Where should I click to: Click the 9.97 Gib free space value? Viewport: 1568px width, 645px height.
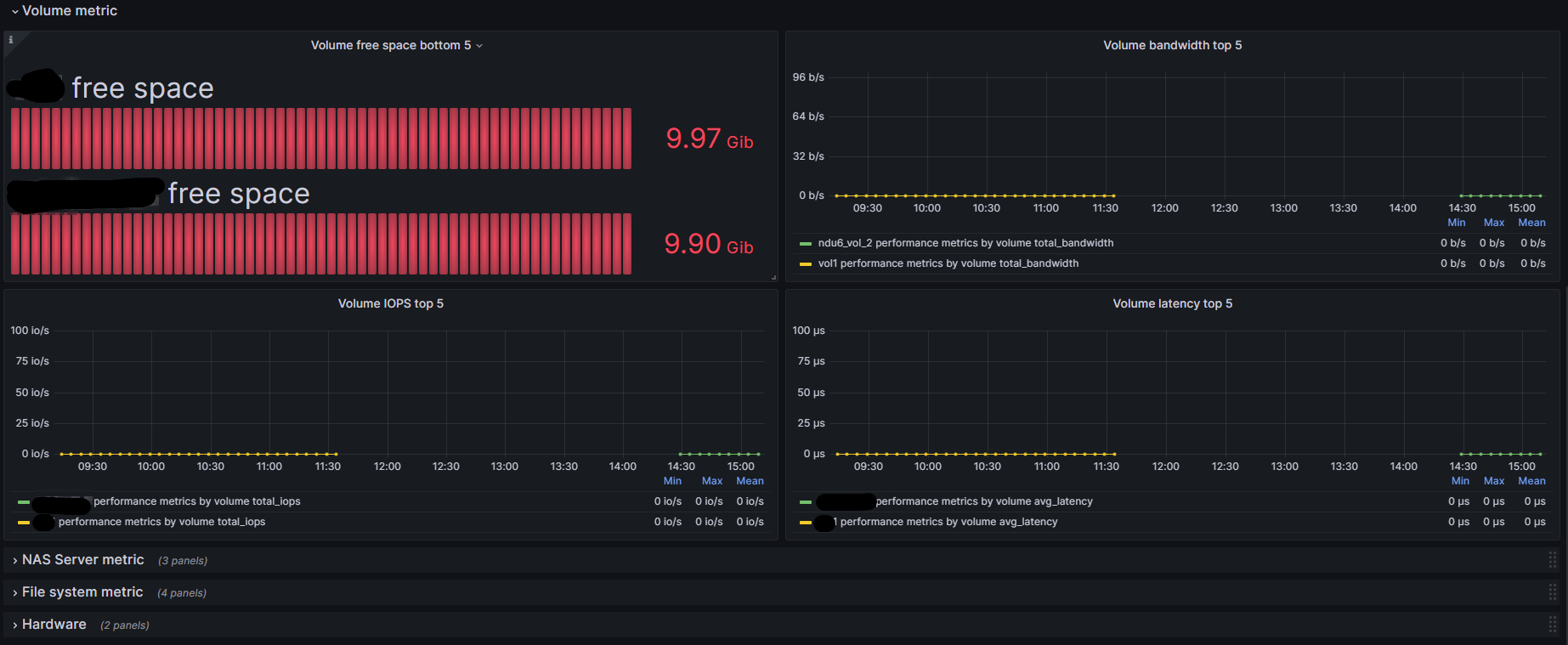coord(710,139)
